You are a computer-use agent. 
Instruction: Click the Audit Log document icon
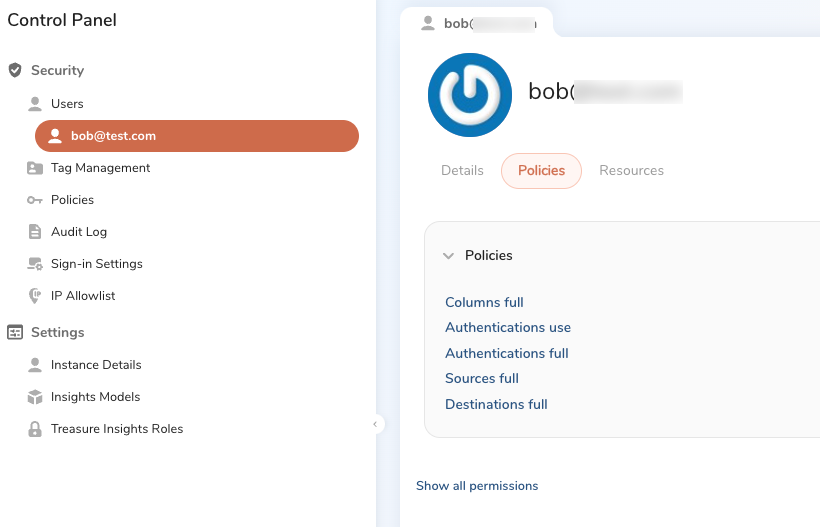click(35, 232)
